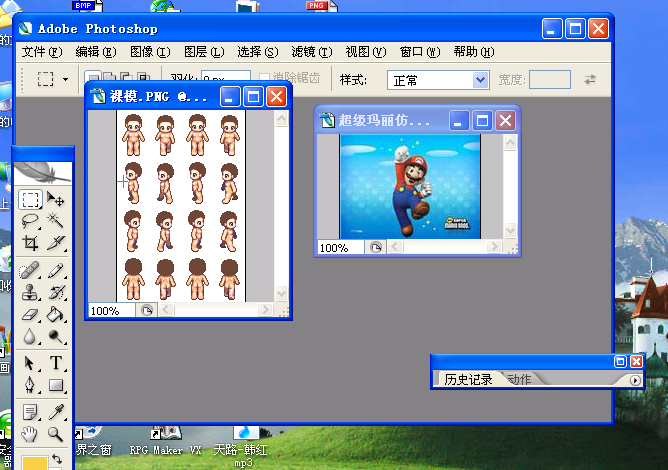Image resolution: width=668 pixels, height=470 pixels.
Task: Select the Path Selection tool
Action: [x=30, y=363]
